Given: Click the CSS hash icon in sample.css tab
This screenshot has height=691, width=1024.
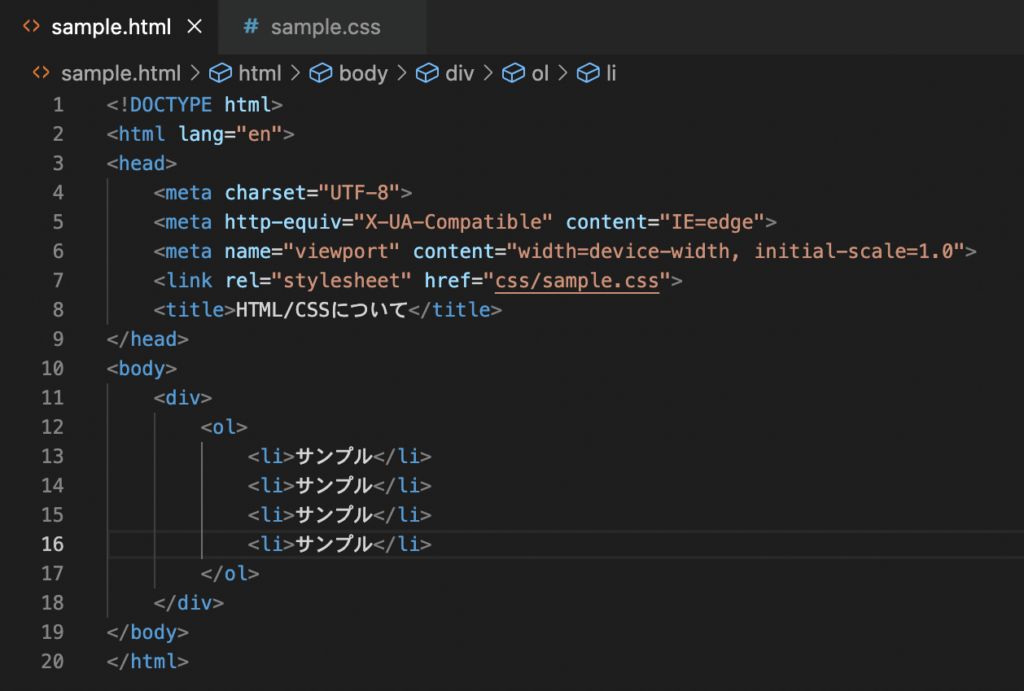Looking at the screenshot, I should [251, 27].
